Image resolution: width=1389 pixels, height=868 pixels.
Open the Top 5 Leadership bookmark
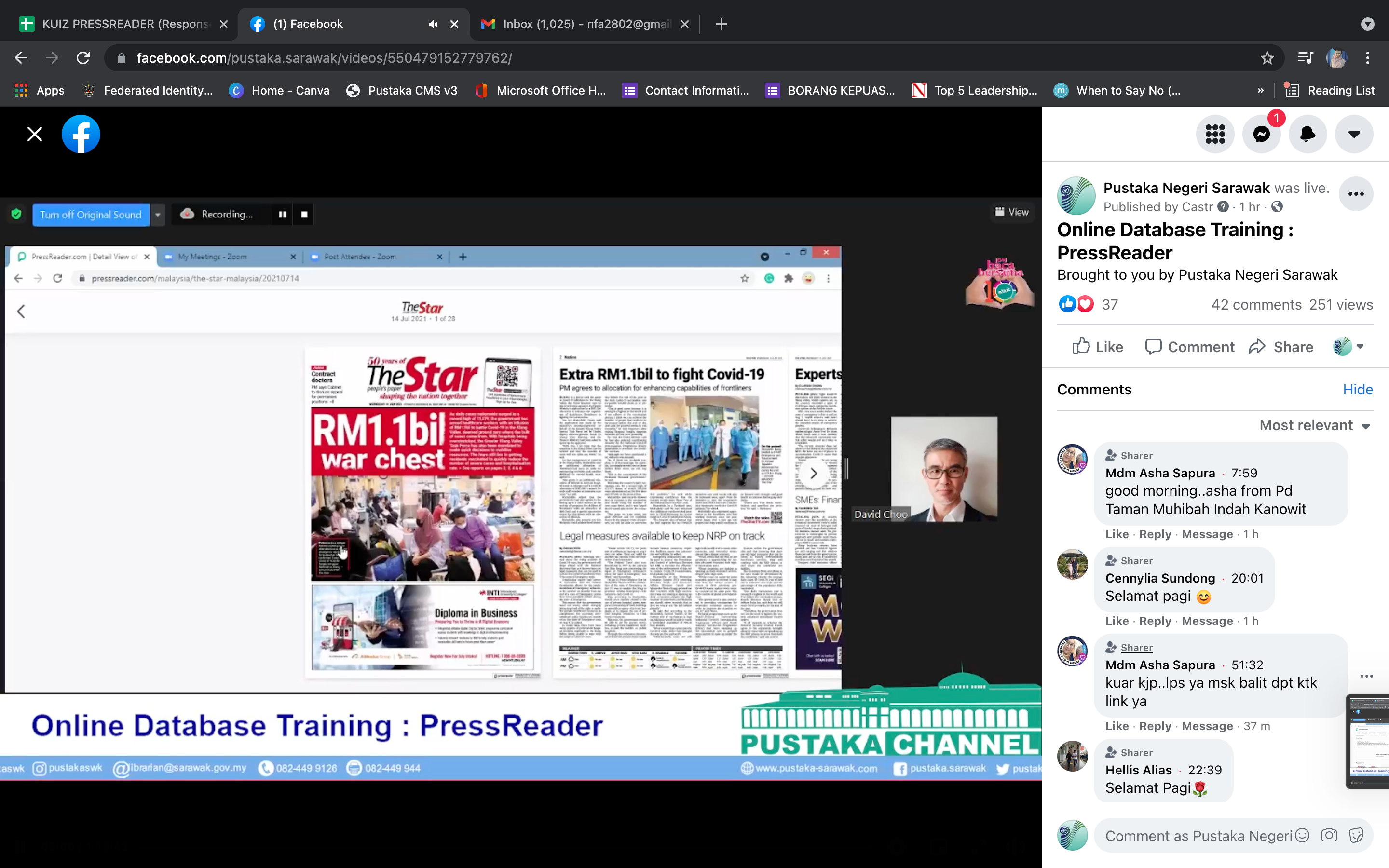tap(975, 90)
